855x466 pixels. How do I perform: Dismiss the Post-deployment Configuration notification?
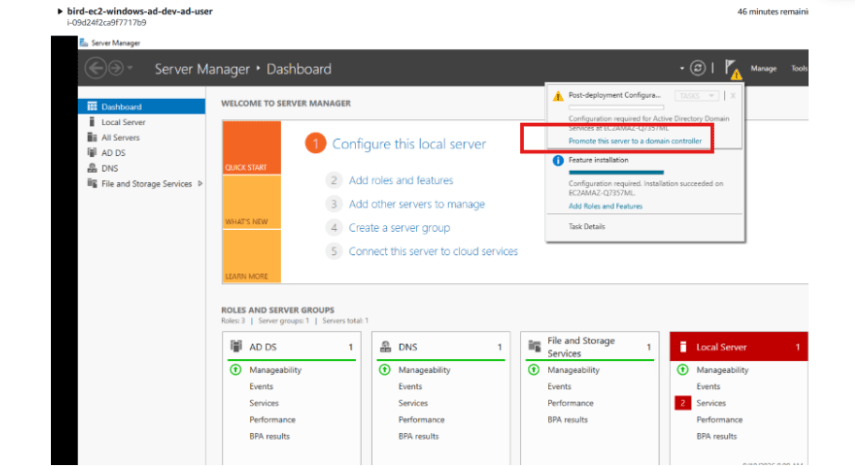click(733, 96)
